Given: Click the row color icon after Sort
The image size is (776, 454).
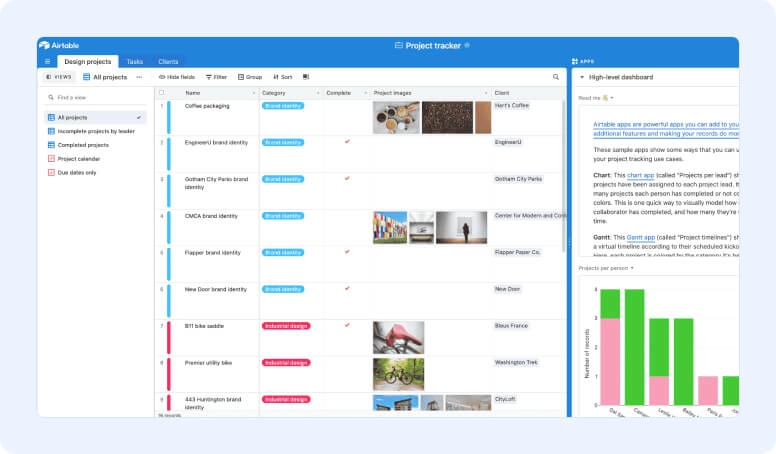Looking at the screenshot, I should (x=306, y=77).
